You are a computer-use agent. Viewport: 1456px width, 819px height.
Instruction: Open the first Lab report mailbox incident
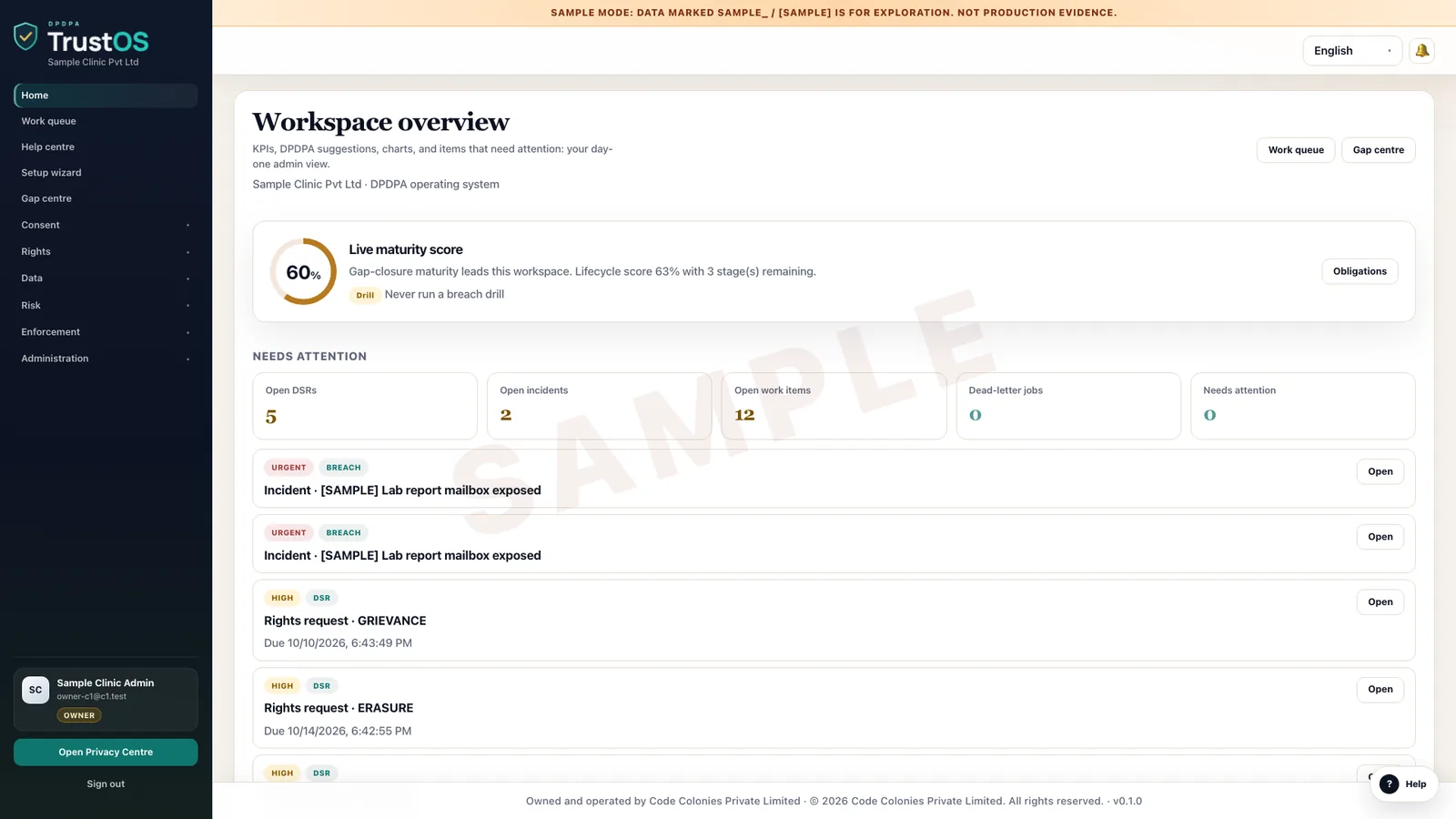tap(1380, 471)
